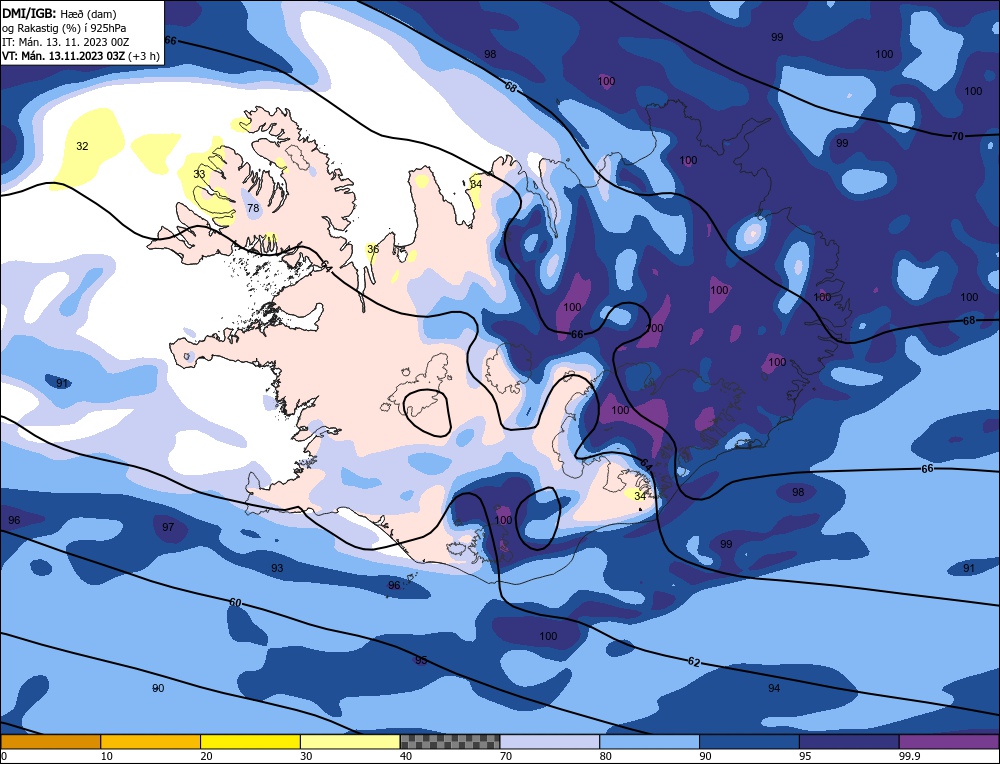
Task: Click the 'VT: Mán. 13.11.2023 03Z' valid time line
Action: pos(64,55)
